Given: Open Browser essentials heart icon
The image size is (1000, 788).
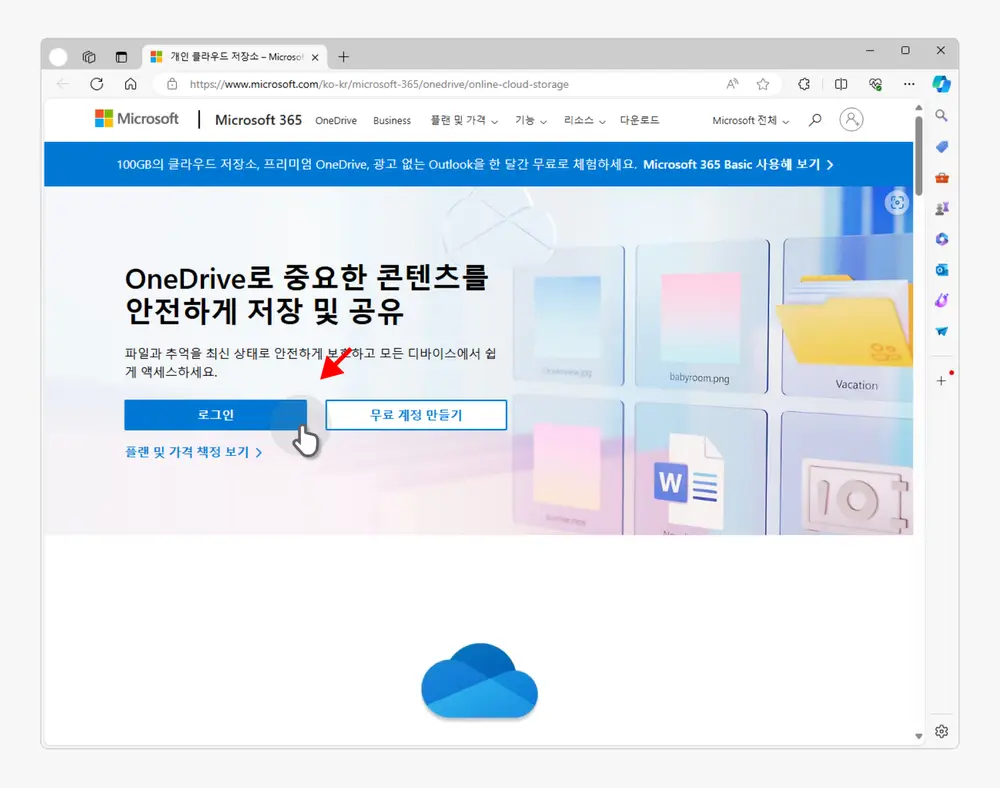Looking at the screenshot, I should (875, 84).
